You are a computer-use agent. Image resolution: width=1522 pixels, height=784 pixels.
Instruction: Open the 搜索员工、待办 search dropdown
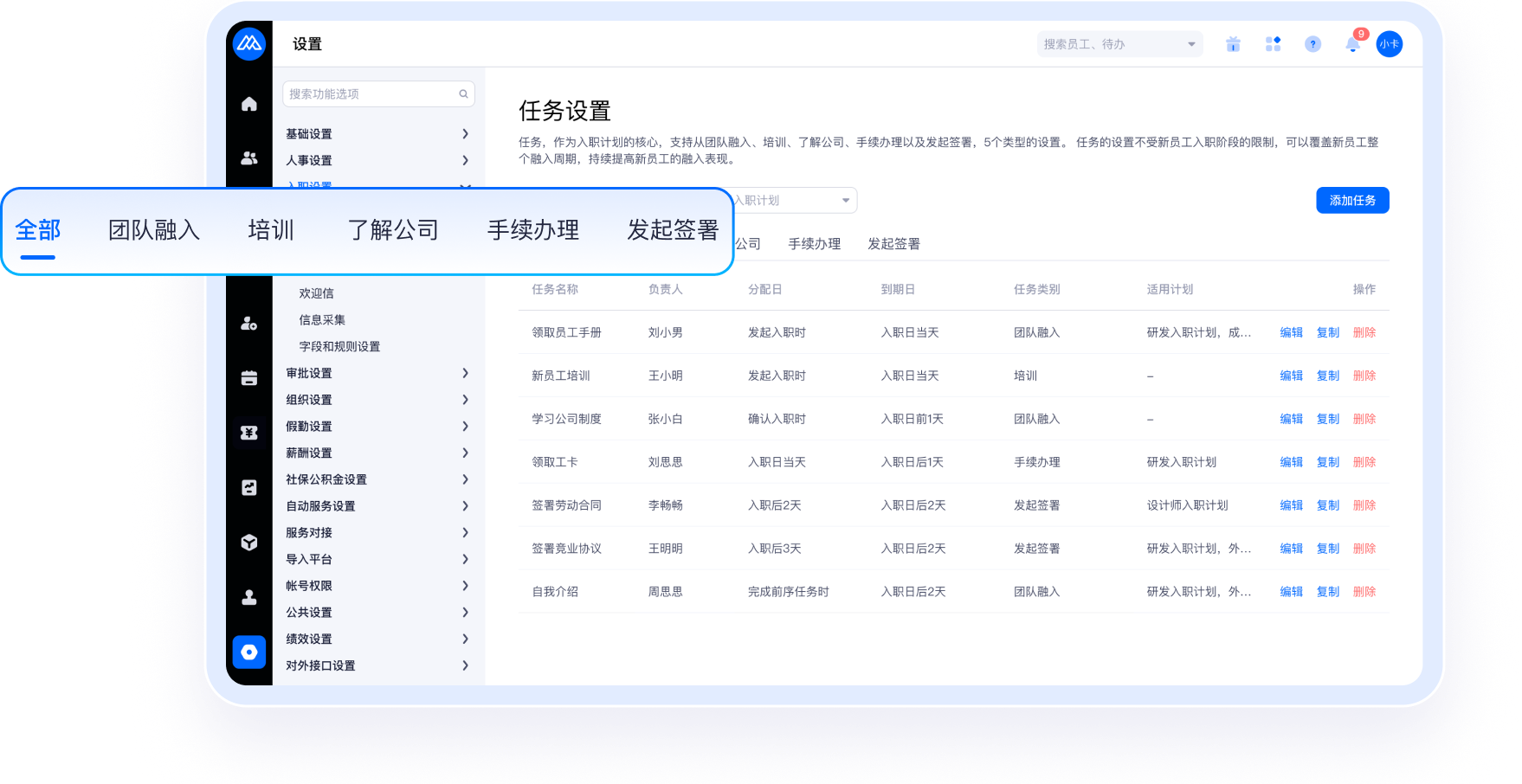[1119, 44]
